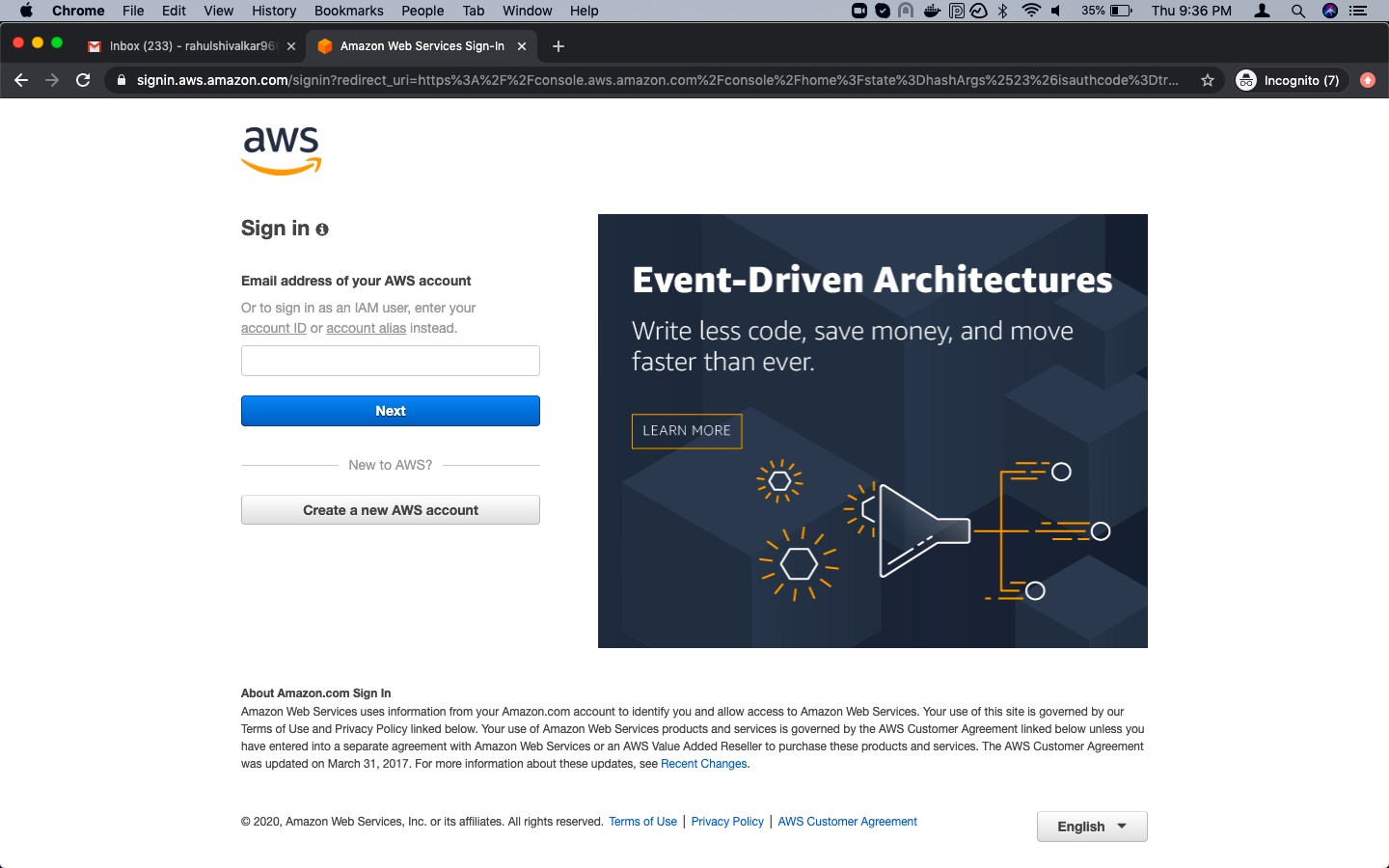Image resolution: width=1389 pixels, height=868 pixels.
Task: Click the account ID link
Action: coord(273,327)
